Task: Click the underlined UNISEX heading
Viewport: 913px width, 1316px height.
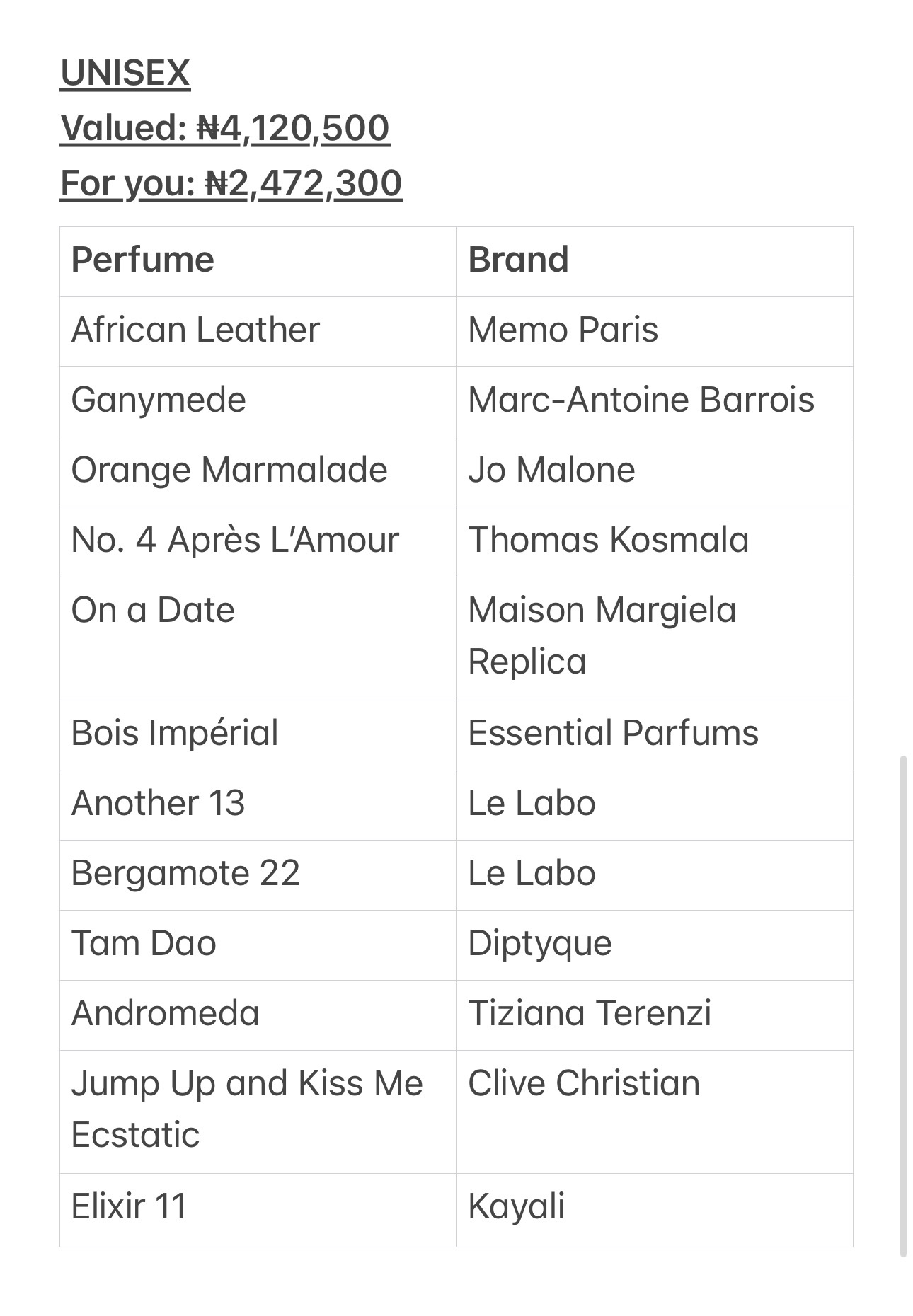Action: click(x=125, y=73)
